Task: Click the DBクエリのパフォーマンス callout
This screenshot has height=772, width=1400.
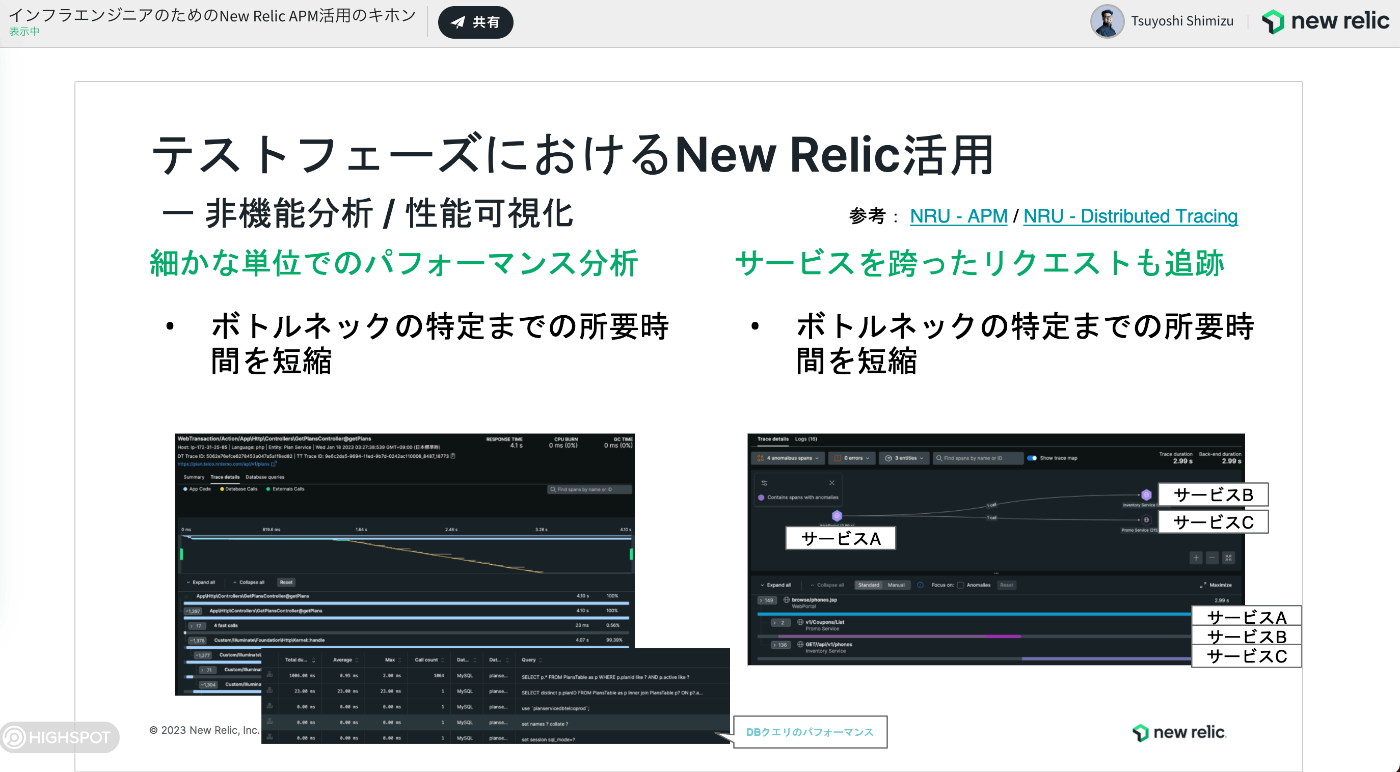Action: pyautogui.click(x=810, y=732)
